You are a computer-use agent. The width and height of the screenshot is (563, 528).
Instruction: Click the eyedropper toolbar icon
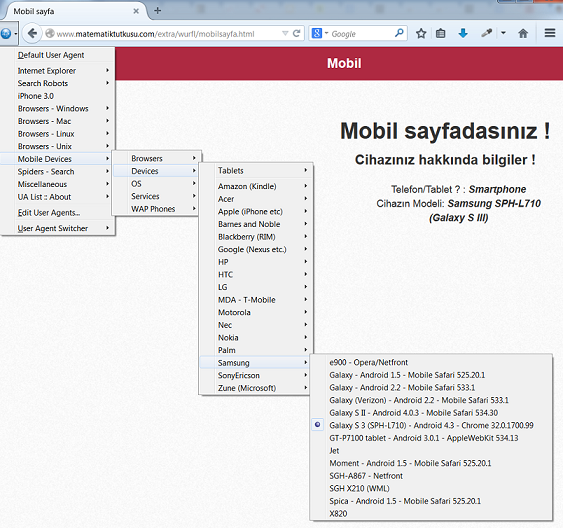coord(487,33)
